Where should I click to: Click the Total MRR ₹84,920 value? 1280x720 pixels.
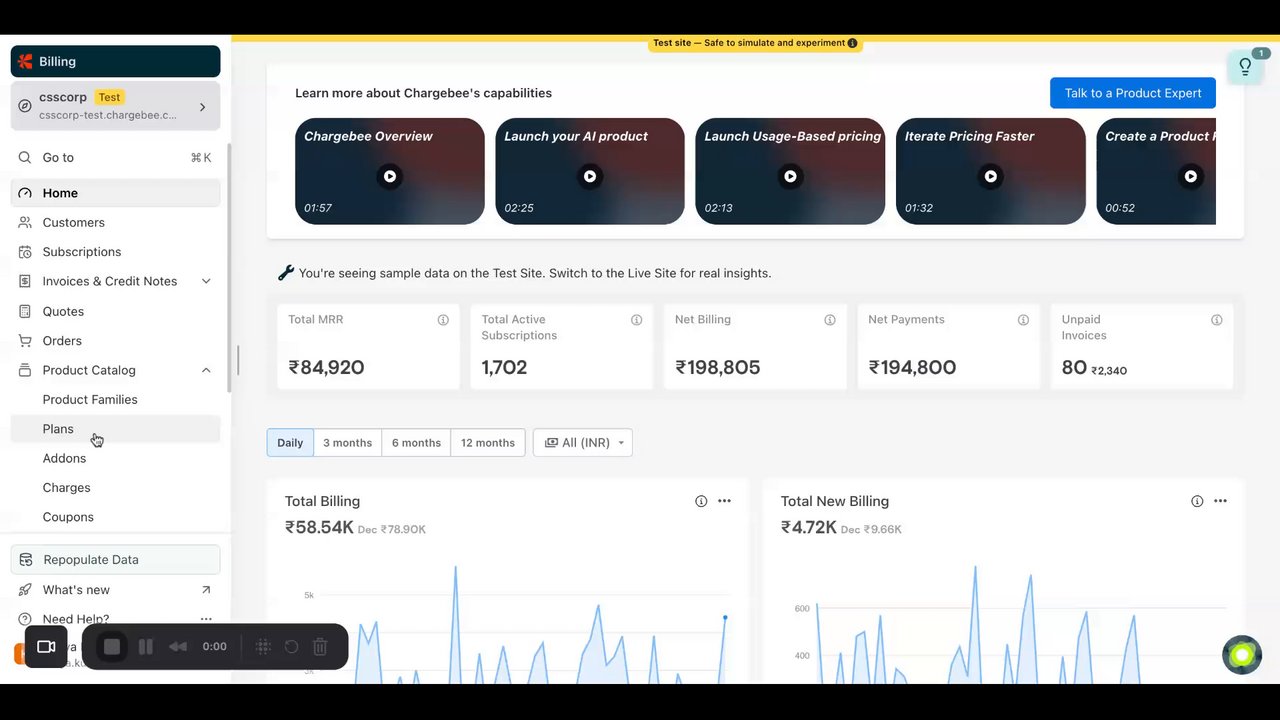click(326, 367)
